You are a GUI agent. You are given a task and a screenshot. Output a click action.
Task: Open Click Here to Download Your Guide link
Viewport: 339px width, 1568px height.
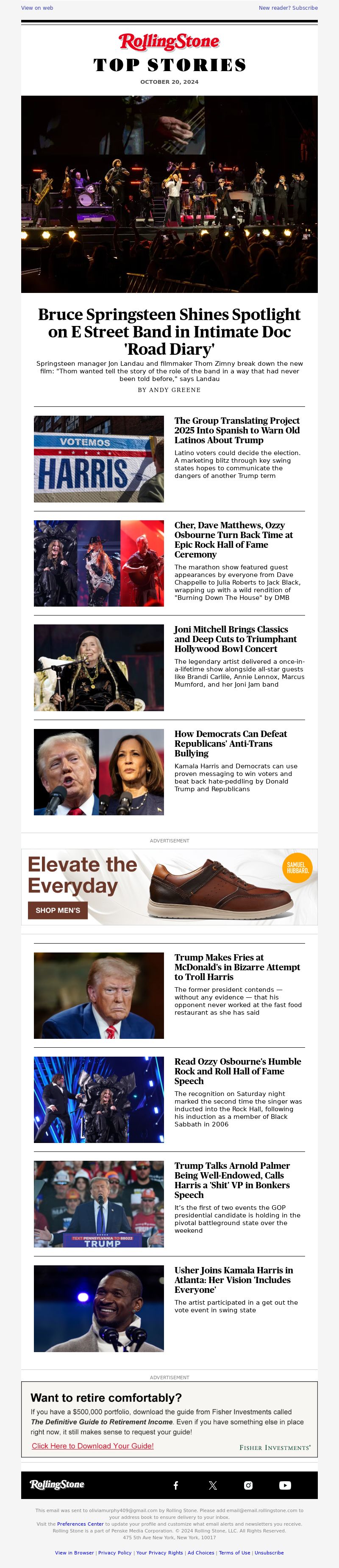[x=93, y=1446]
